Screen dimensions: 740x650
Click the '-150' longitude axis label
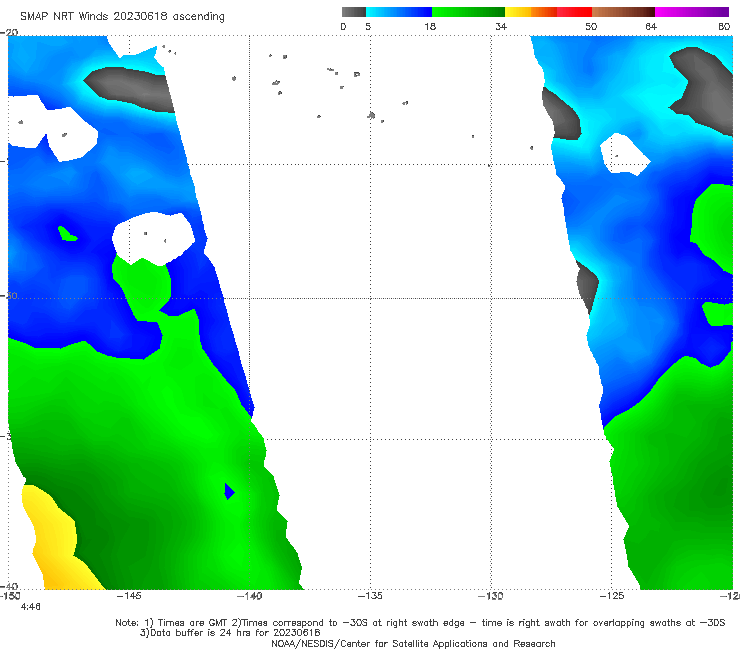[x=9, y=596]
